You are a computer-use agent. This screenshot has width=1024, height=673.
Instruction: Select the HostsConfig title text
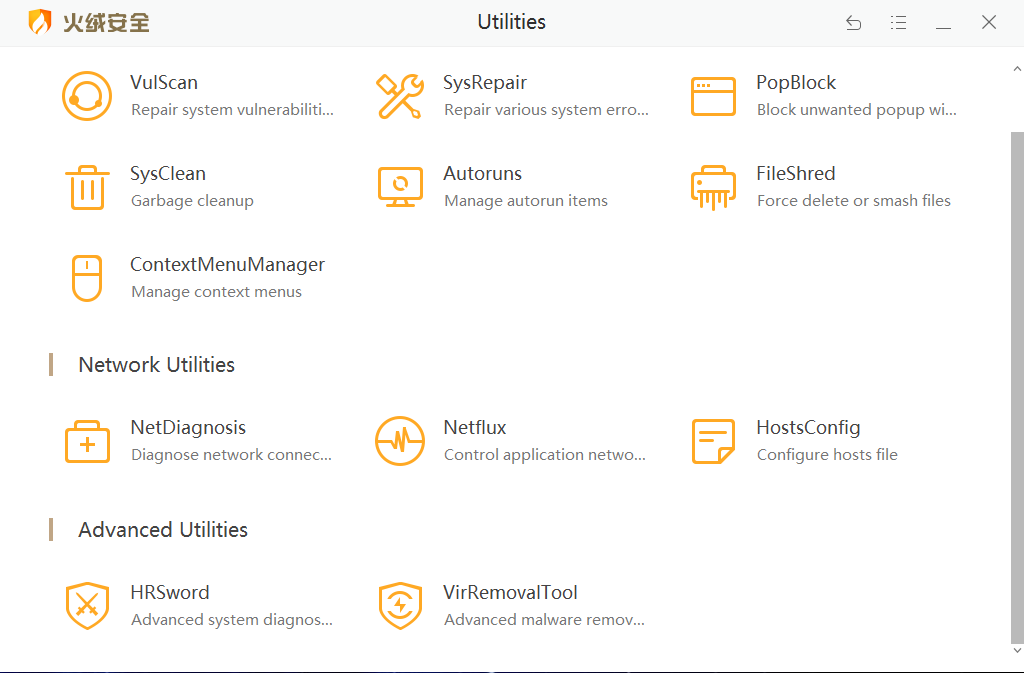808,428
